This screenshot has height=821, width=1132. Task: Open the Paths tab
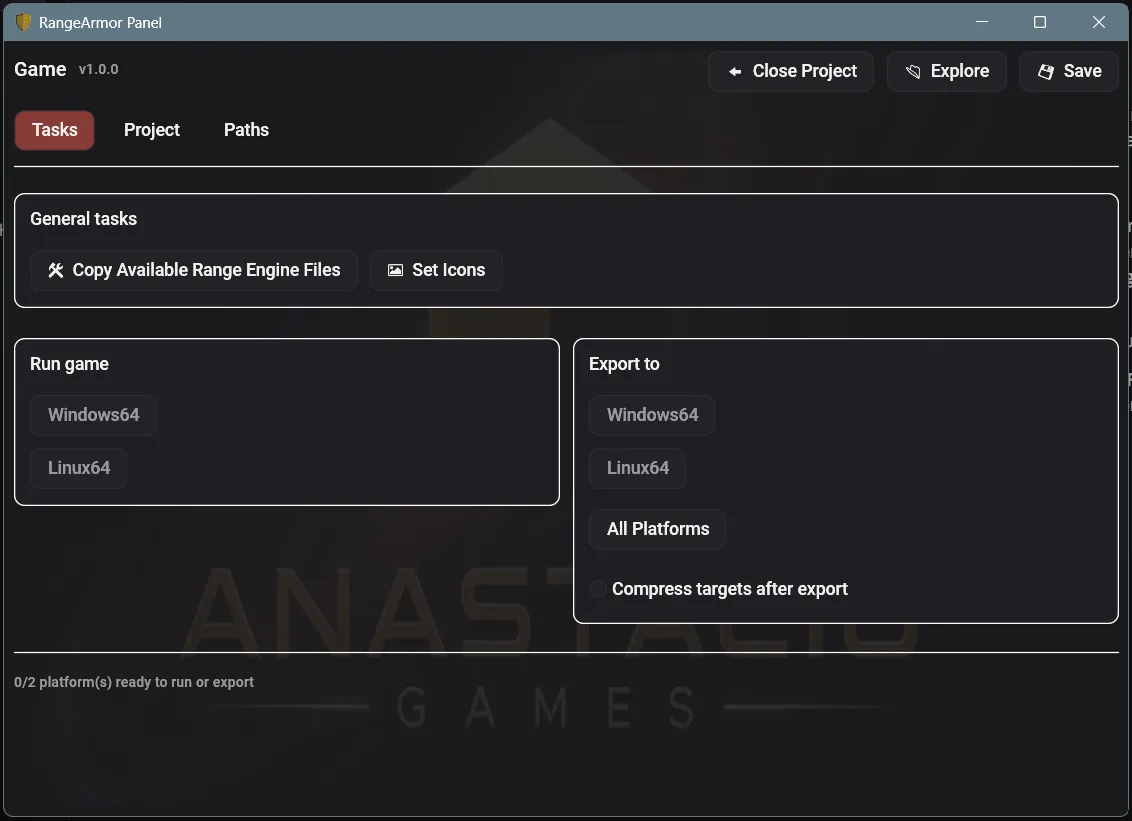[246, 130]
